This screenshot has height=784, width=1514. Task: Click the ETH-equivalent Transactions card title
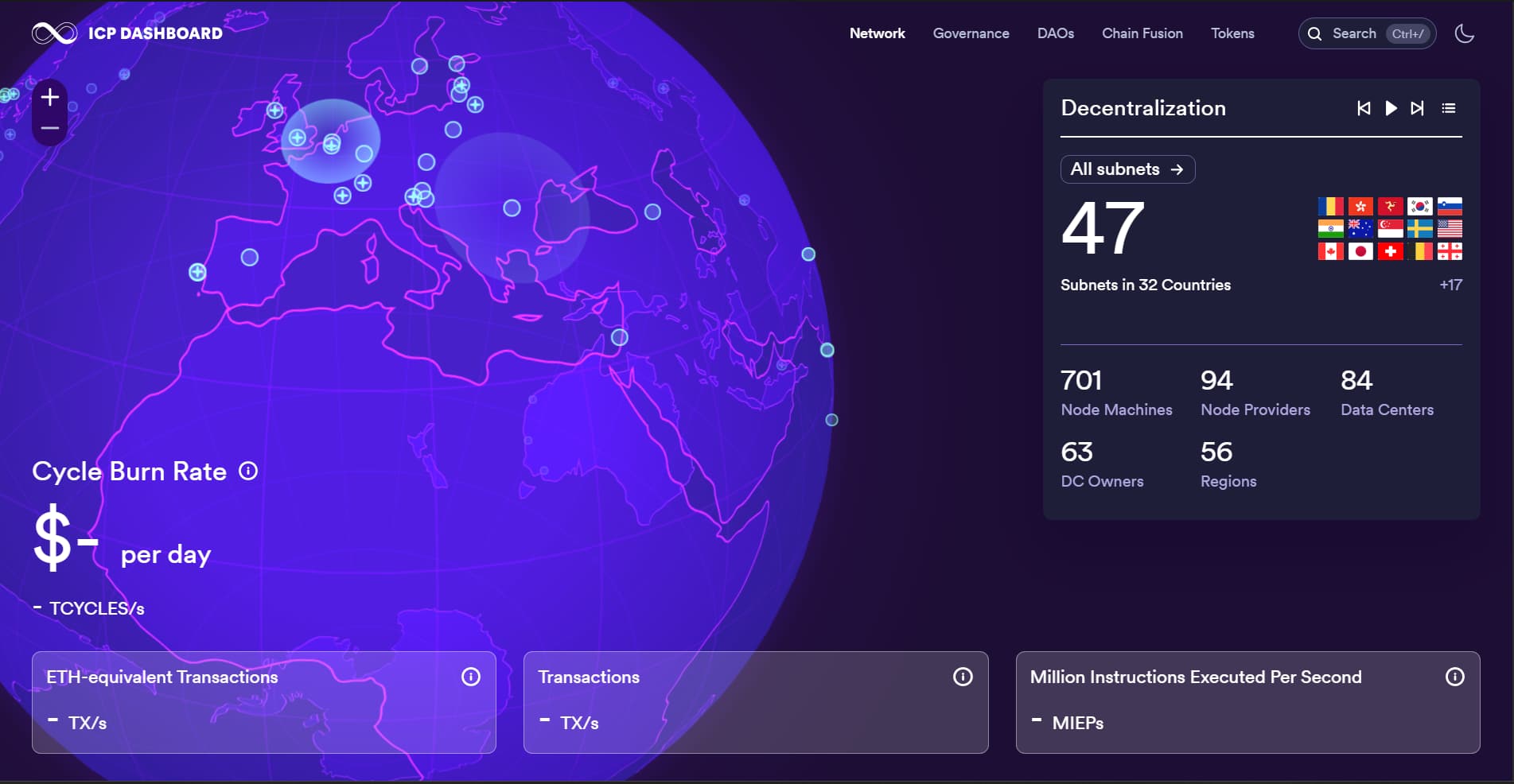pyautogui.click(x=162, y=677)
